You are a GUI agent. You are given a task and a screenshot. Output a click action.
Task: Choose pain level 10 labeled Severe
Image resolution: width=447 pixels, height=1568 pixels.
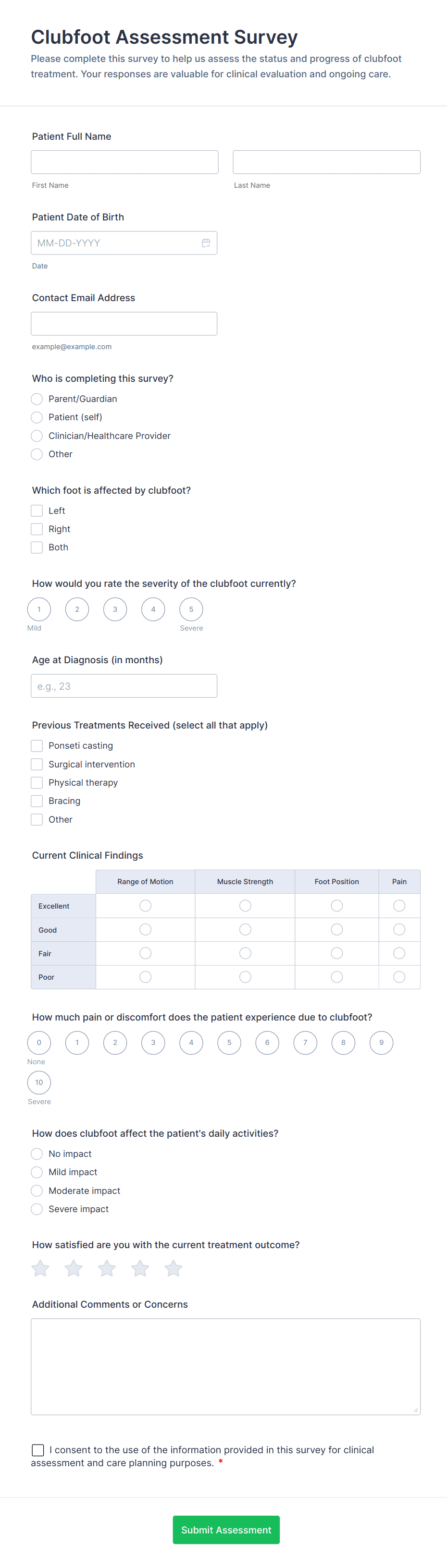pyautogui.click(x=39, y=1082)
